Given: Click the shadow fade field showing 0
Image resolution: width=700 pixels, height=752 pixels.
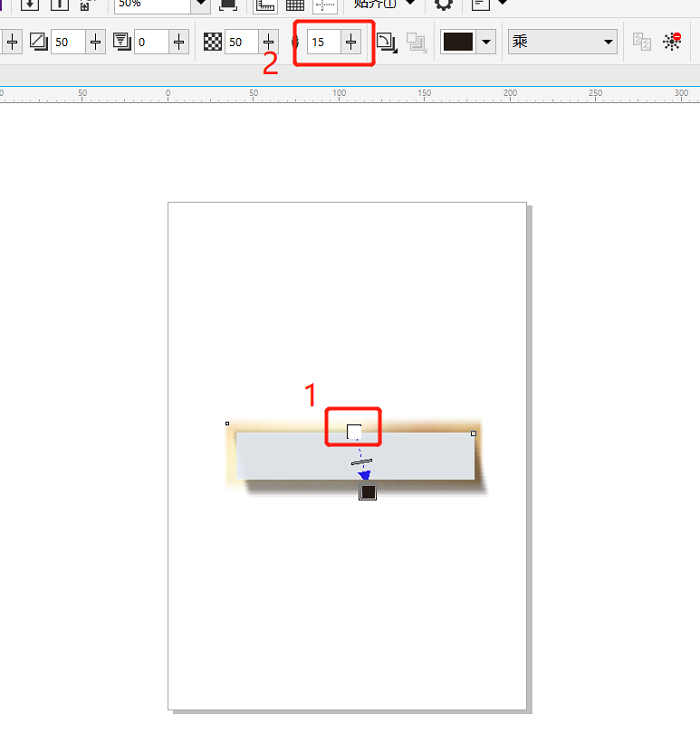Looking at the screenshot, I should click(x=152, y=42).
